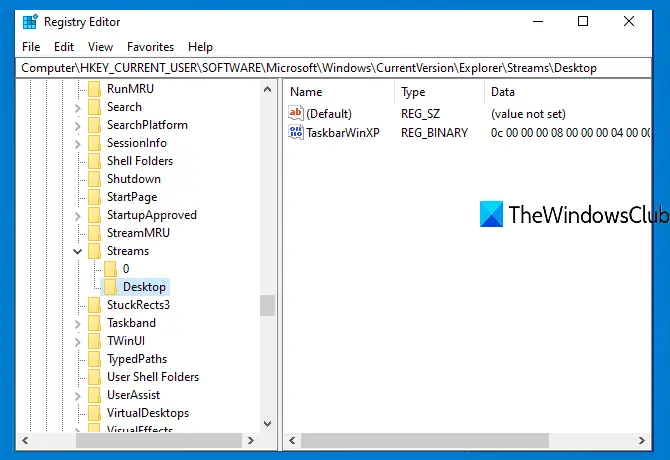Expand the UserAssist key
Screen dimensions: 670x460
click(x=77, y=396)
